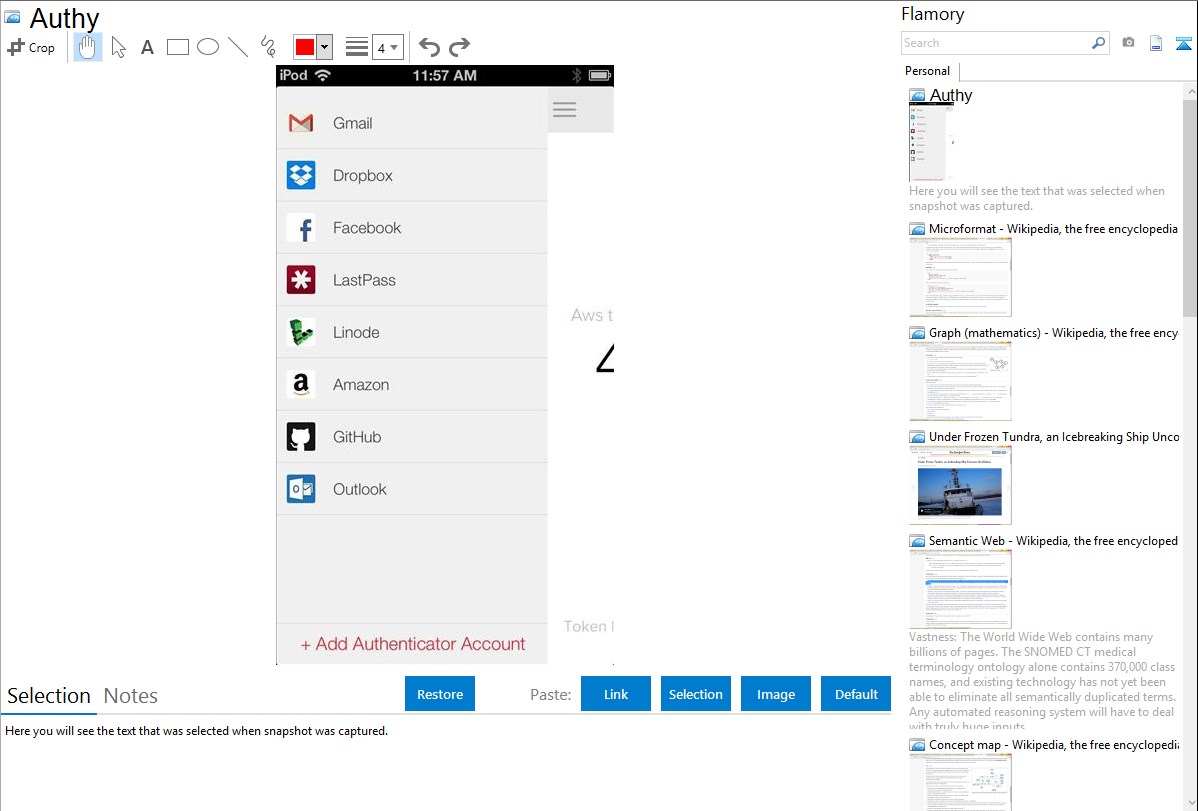This screenshot has width=1198, height=811.
Task: Select the Crop tool
Action: pyautogui.click(x=31, y=47)
